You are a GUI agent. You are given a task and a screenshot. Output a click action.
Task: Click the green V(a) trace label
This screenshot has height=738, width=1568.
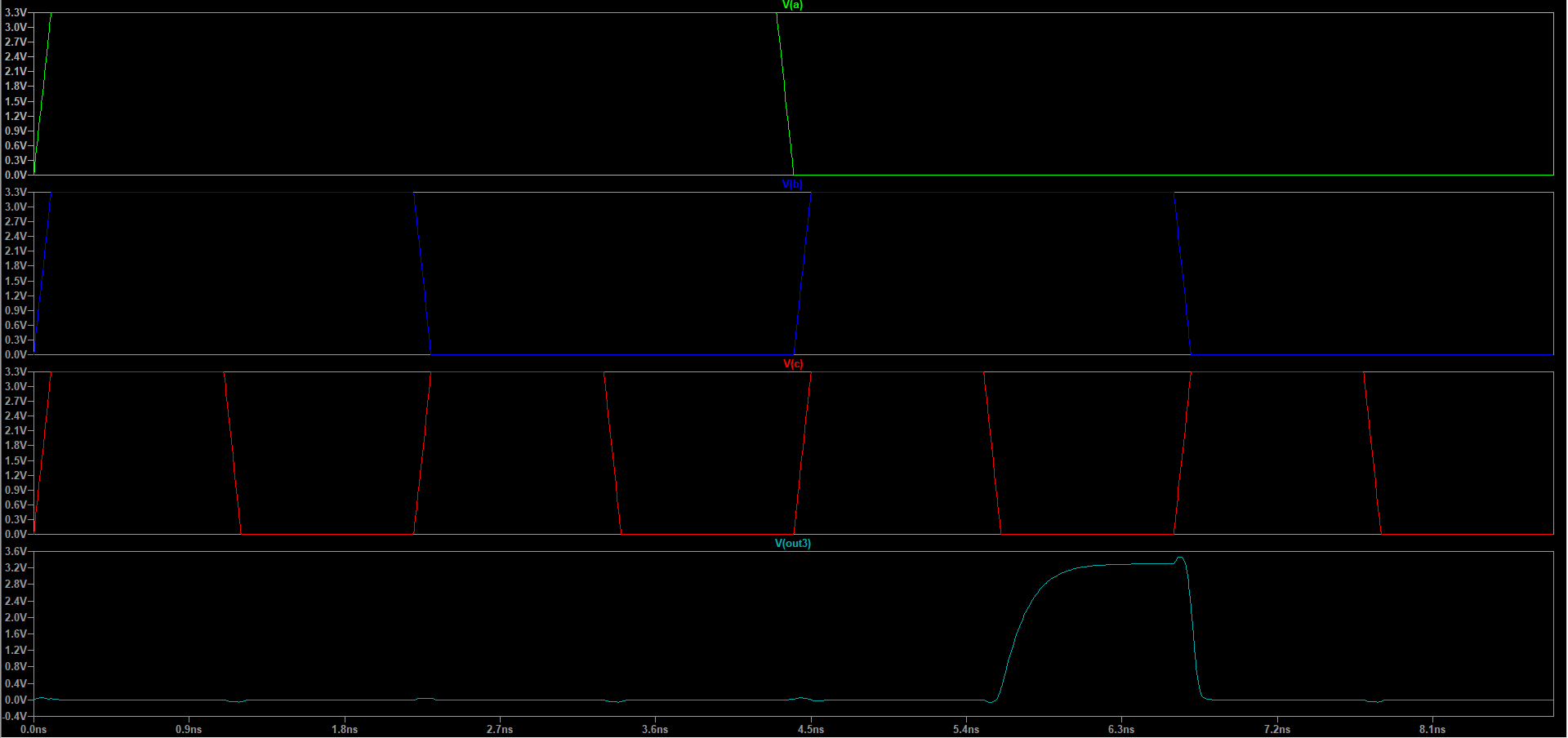click(792, 5)
